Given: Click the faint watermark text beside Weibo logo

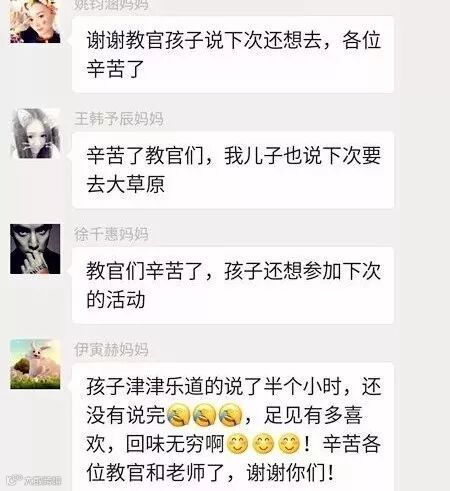Looking at the screenshot, I should click(x=43, y=481).
